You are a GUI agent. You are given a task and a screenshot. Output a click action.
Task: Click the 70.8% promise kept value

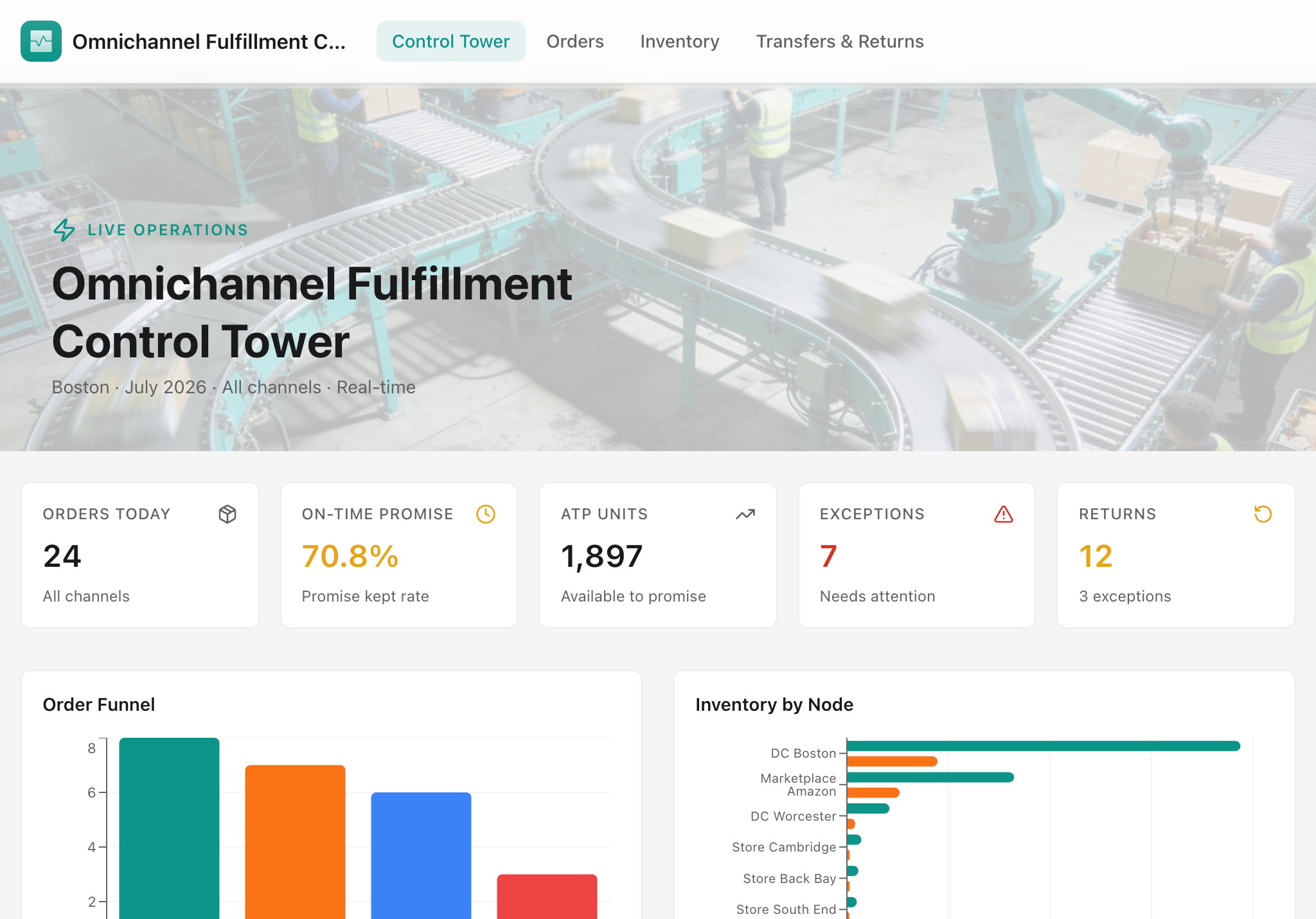tap(350, 556)
